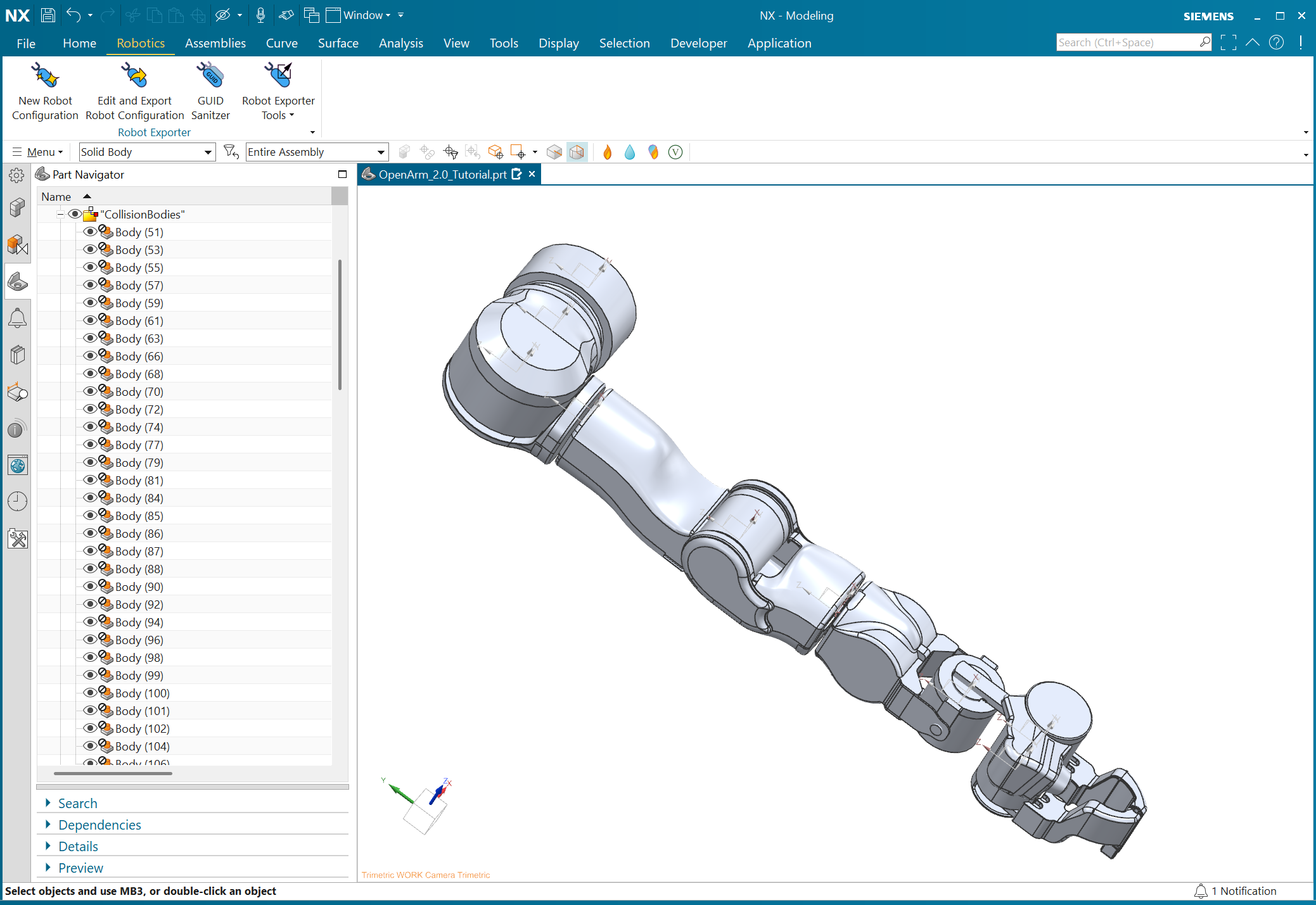
Task: Open the notifications bell sidebar icon
Action: (17, 318)
